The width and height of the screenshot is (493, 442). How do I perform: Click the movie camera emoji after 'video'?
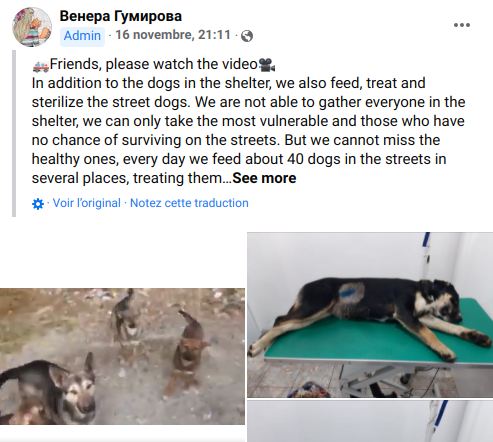(x=267, y=65)
